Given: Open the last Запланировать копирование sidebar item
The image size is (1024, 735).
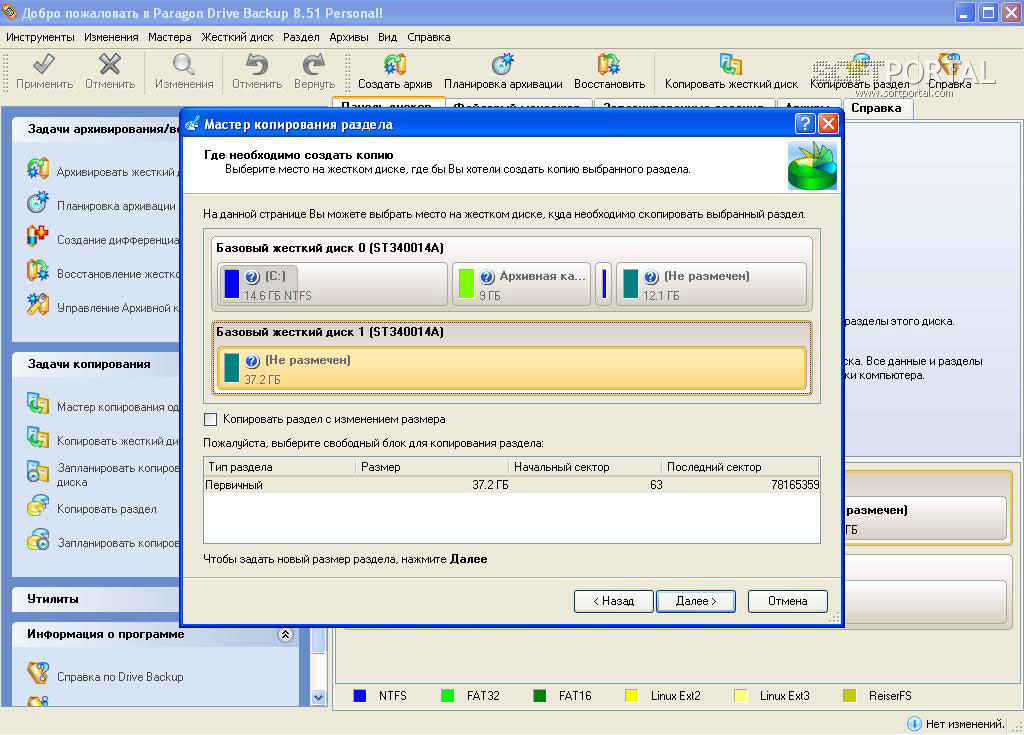Looking at the screenshot, I should pos(104,542).
